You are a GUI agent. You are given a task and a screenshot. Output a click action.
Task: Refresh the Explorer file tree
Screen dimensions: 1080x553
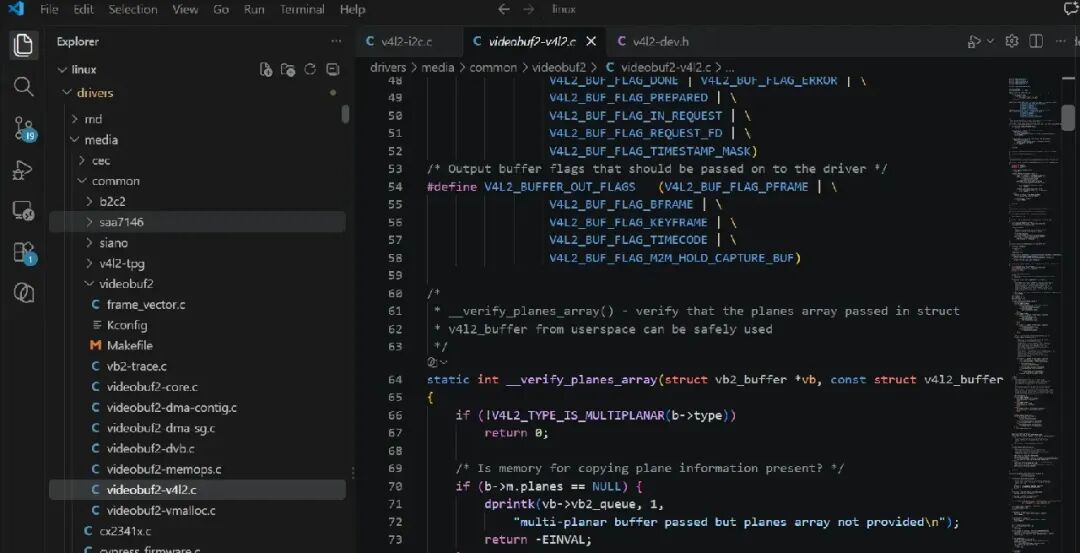[x=310, y=70]
